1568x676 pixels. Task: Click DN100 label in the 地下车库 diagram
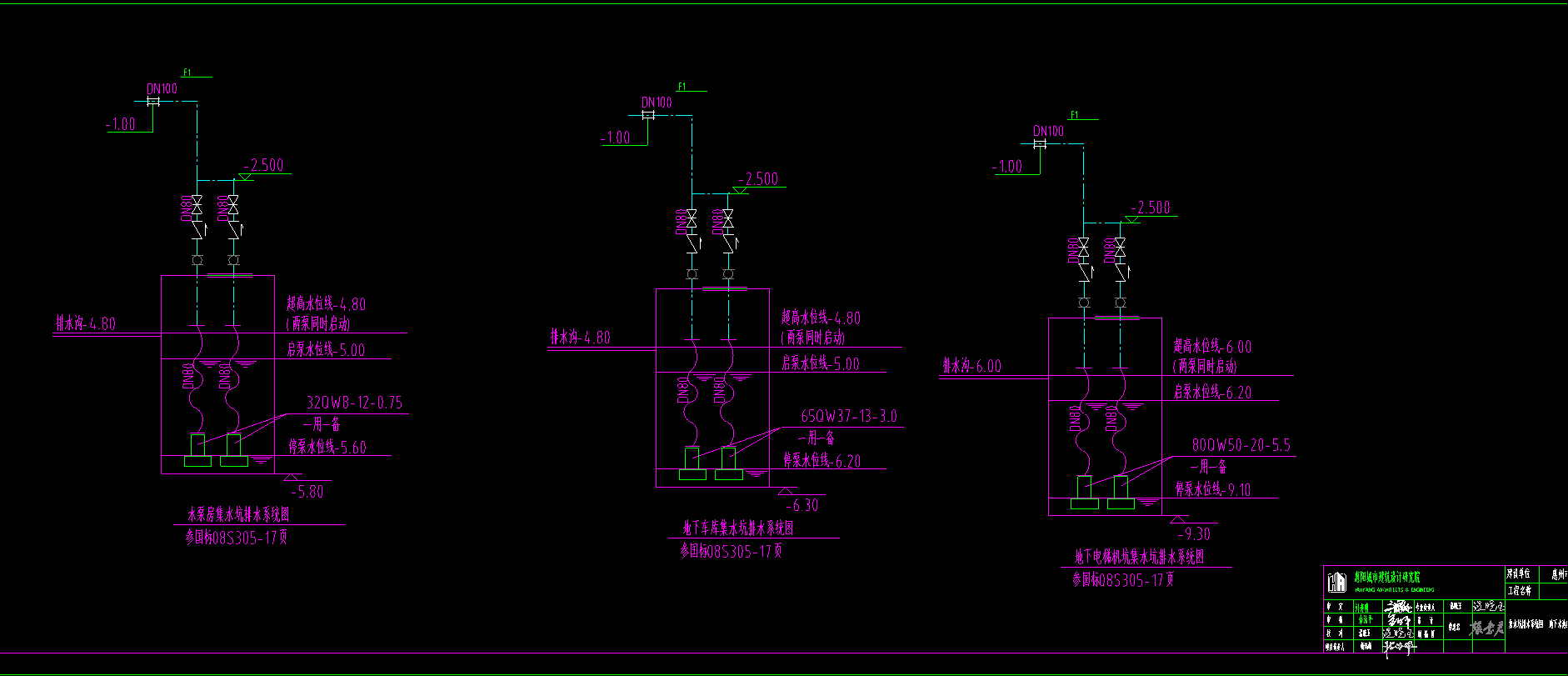pyautogui.click(x=657, y=102)
